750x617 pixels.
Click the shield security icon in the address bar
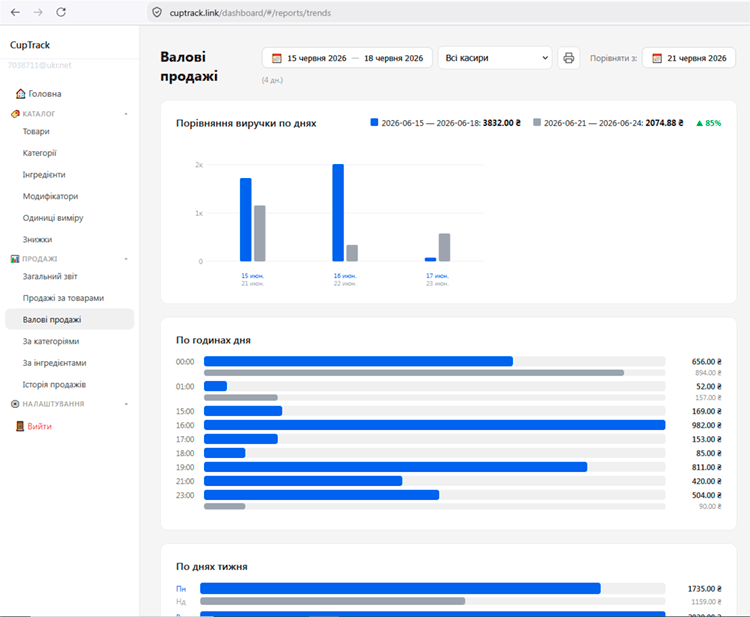pos(157,12)
